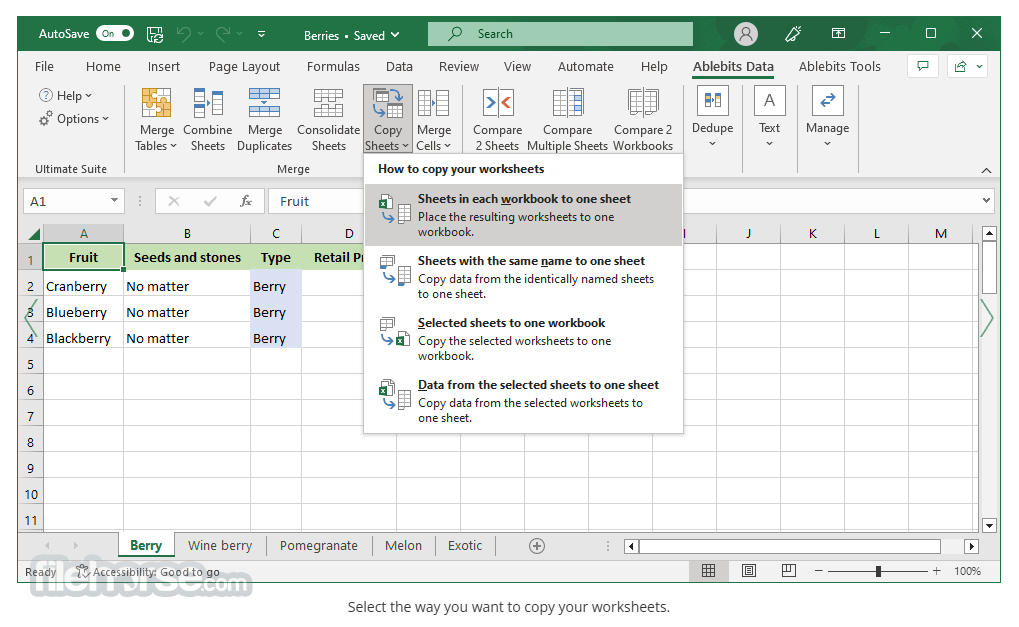Customize Quick Access Toolbar
The height and width of the screenshot is (627, 1019).
261,34
